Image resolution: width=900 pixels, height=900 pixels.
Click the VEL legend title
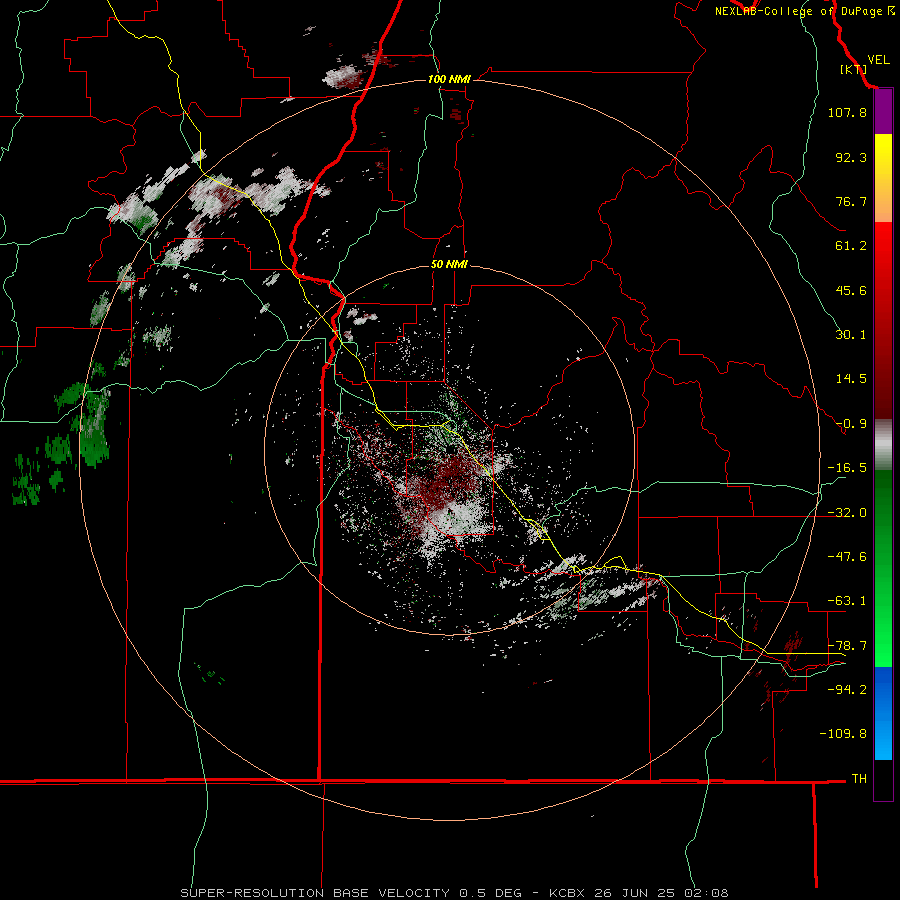(878, 60)
